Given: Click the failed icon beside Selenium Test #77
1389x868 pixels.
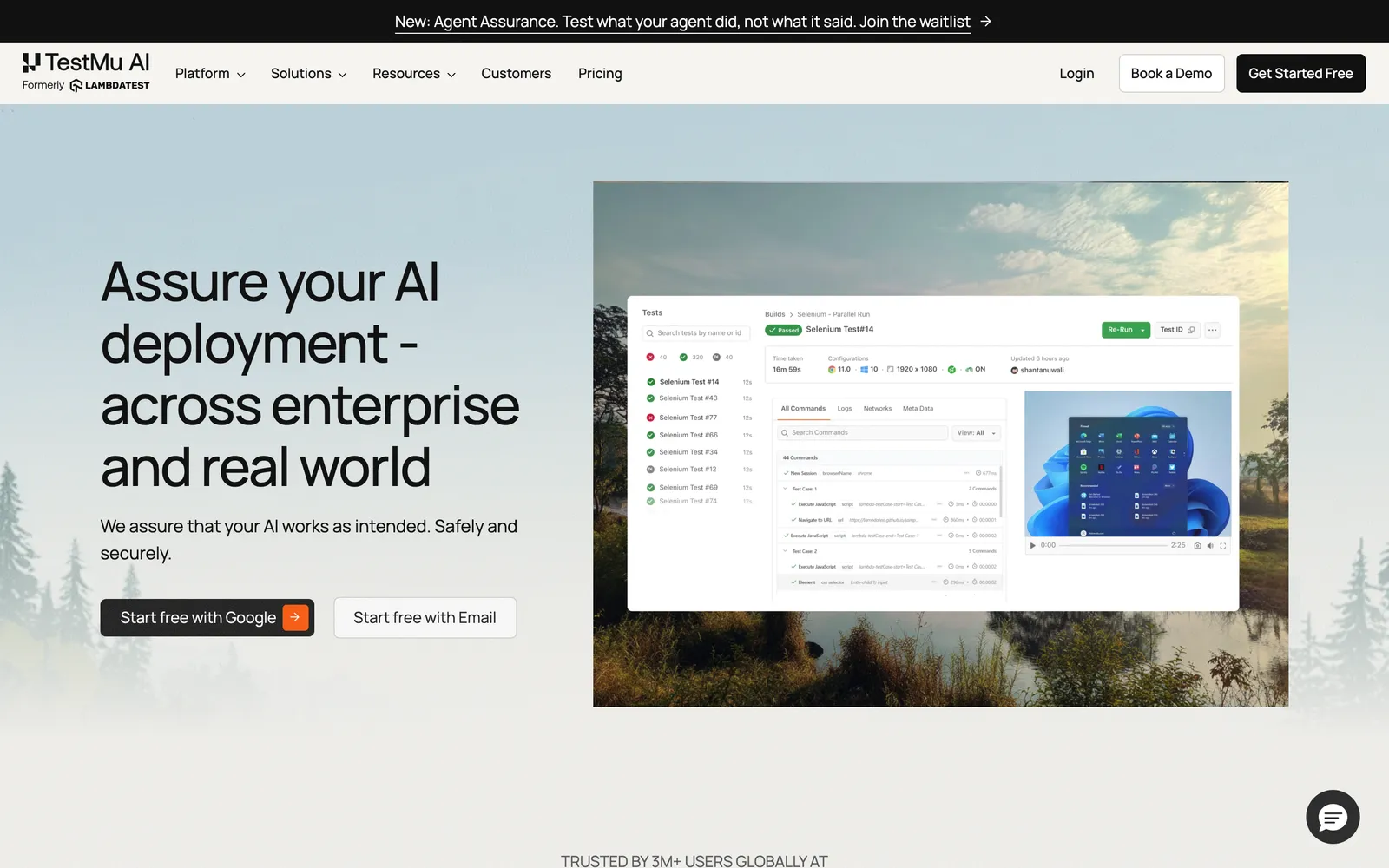Looking at the screenshot, I should [x=650, y=418].
